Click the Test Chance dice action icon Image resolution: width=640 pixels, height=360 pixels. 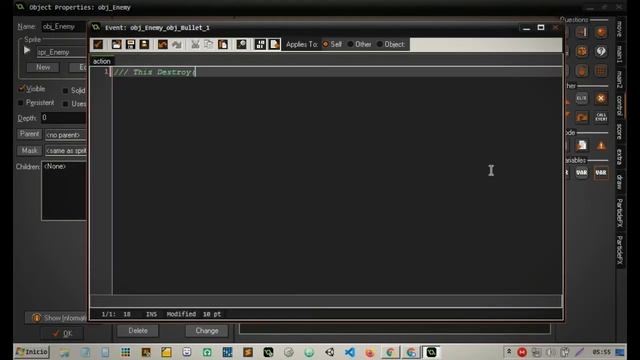coord(582,51)
